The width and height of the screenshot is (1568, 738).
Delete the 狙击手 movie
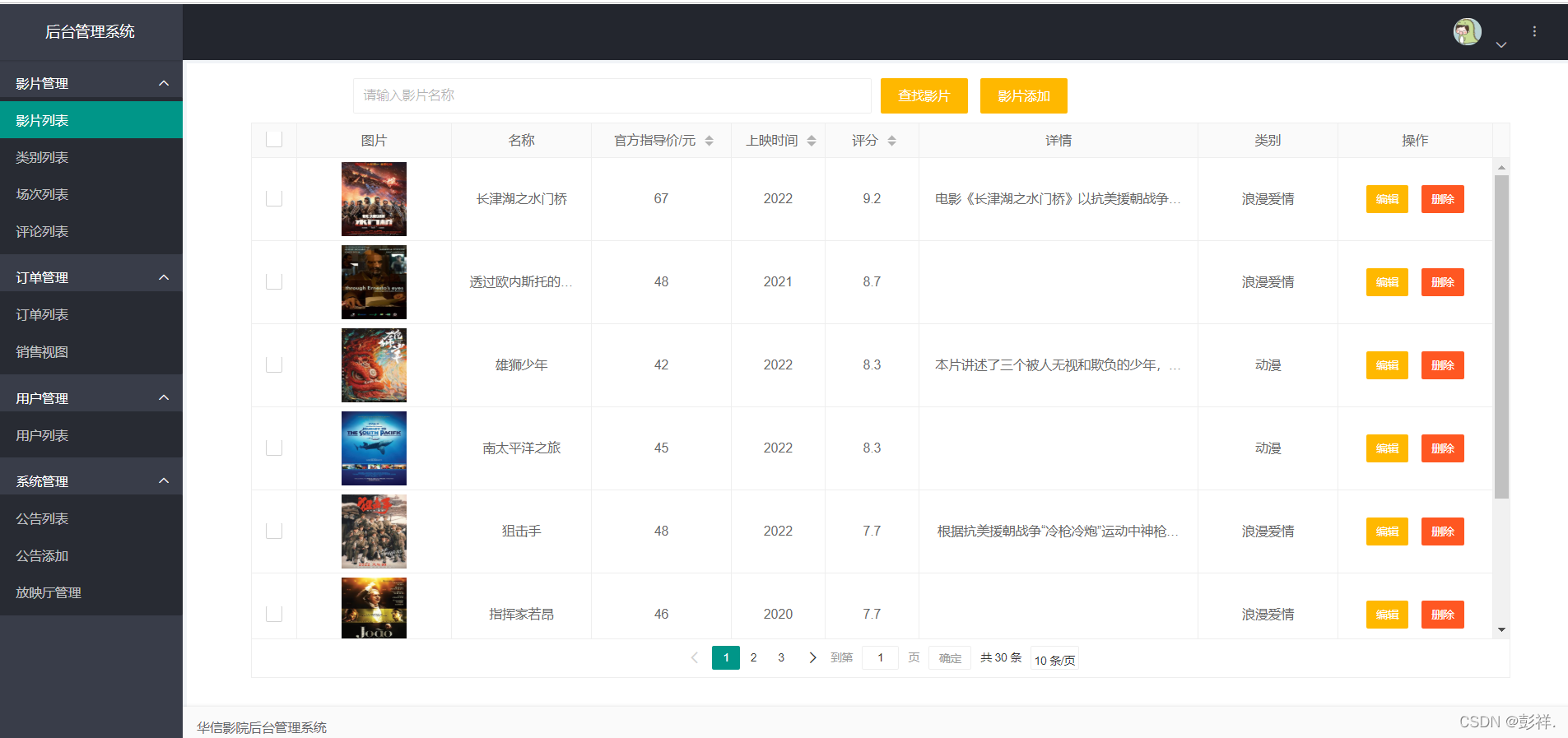1442,531
